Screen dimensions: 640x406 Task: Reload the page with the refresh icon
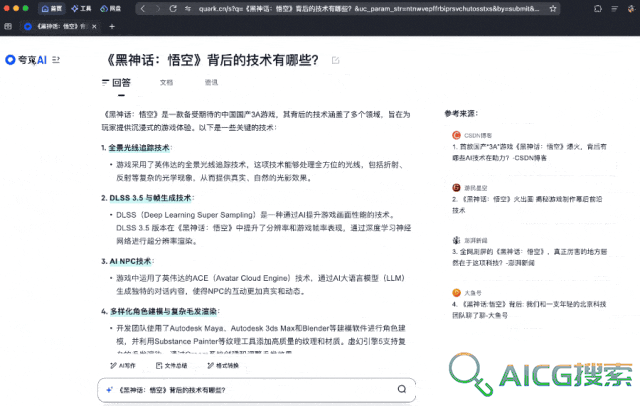pos(173,9)
